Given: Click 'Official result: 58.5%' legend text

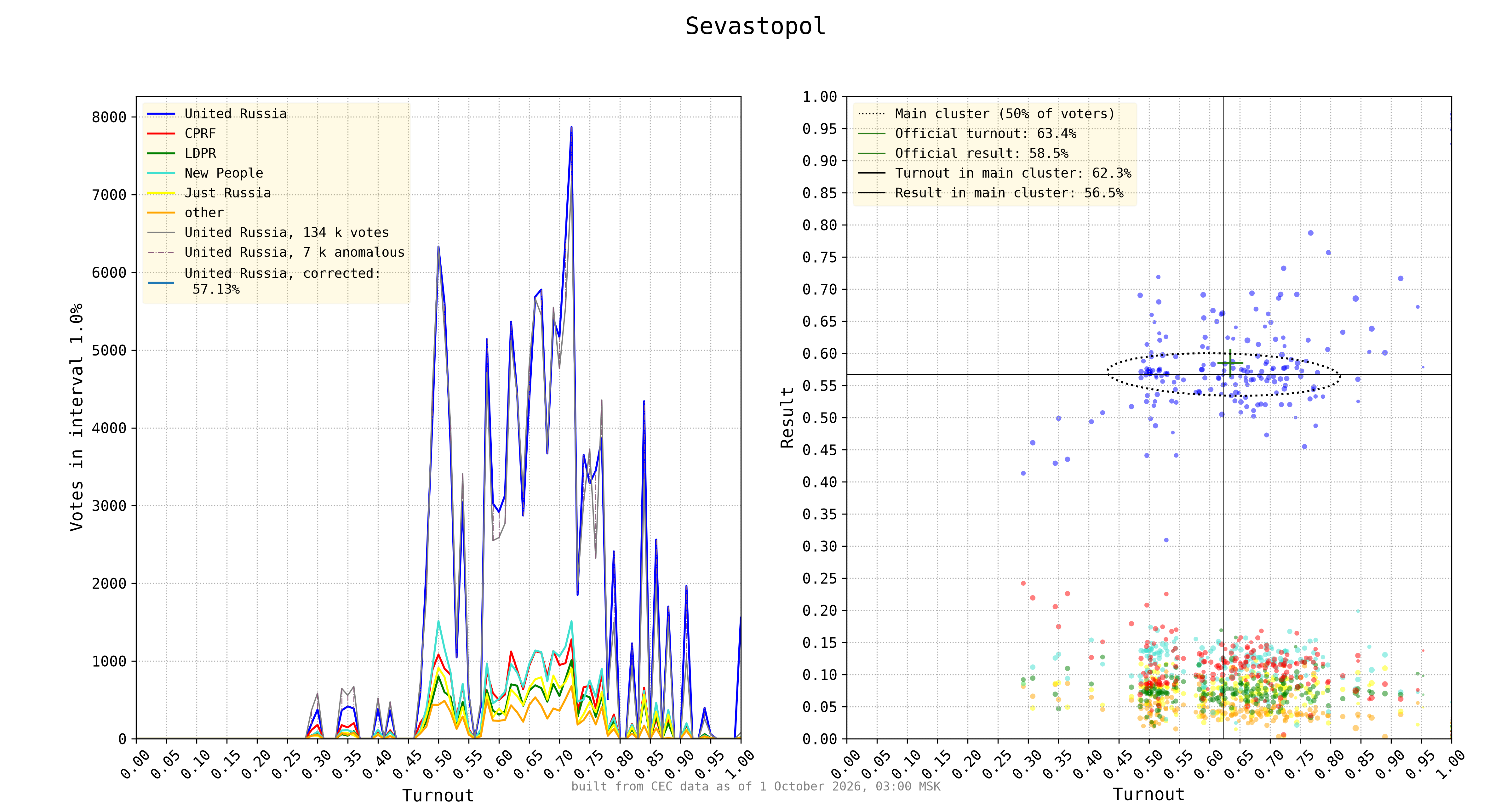Looking at the screenshot, I should click(982, 153).
